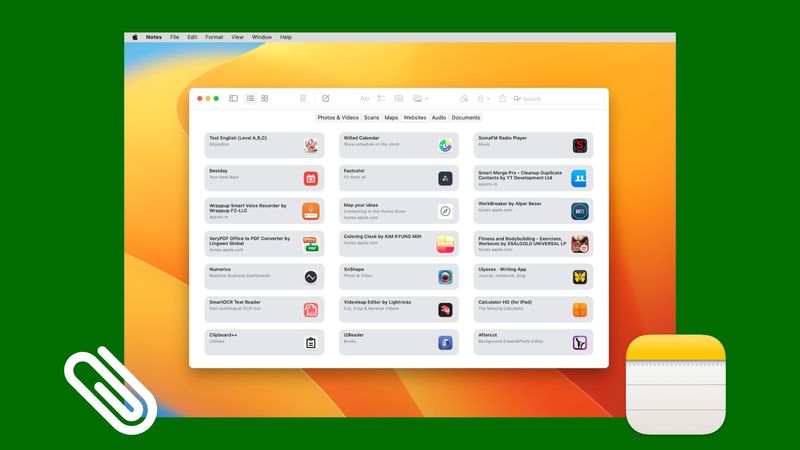The height and width of the screenshot is (450, 800).
Task: Switch to list view icon
Action: (250, 98)
